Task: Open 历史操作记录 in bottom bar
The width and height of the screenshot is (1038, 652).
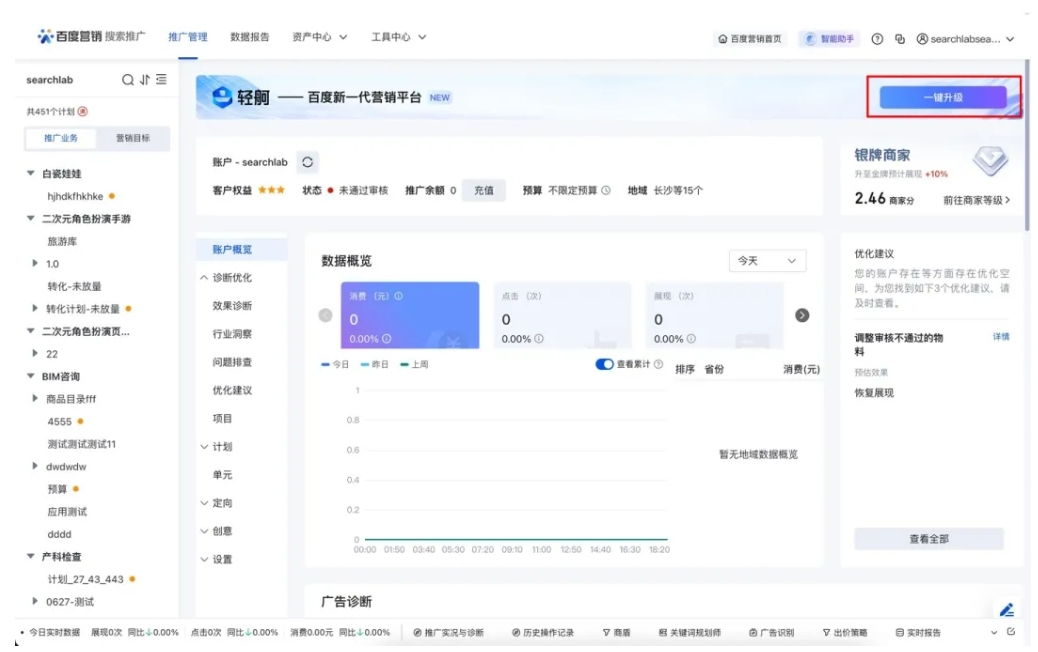Action: tap(542, 632)
